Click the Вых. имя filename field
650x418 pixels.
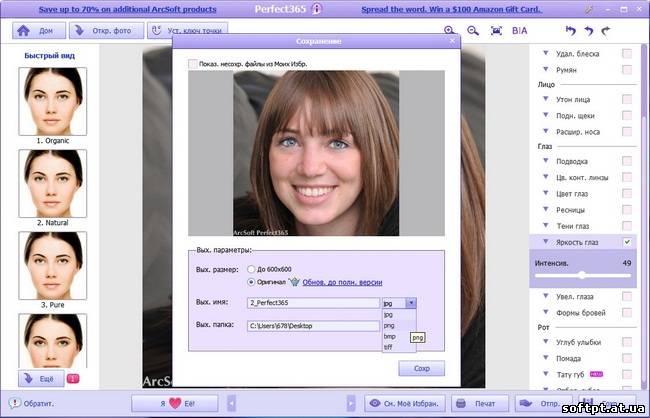pyautogui.click(x=313, y=303)
